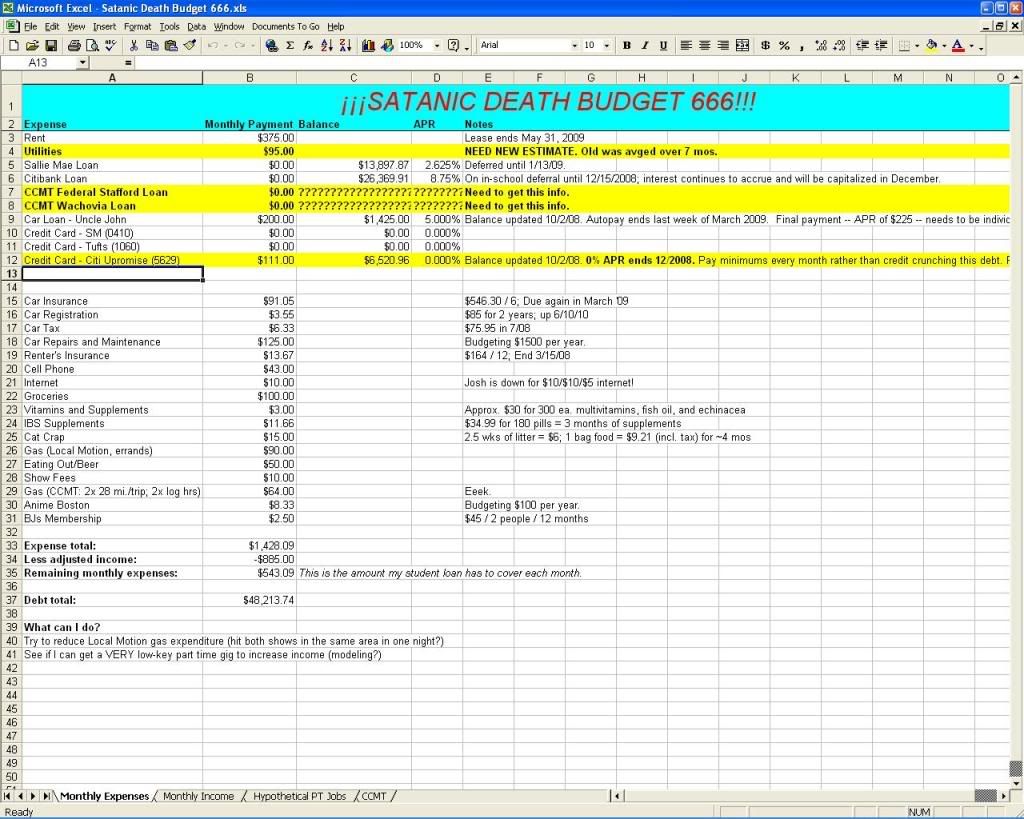
Task: Select row 12 by its header
Action: coord(11,260)
